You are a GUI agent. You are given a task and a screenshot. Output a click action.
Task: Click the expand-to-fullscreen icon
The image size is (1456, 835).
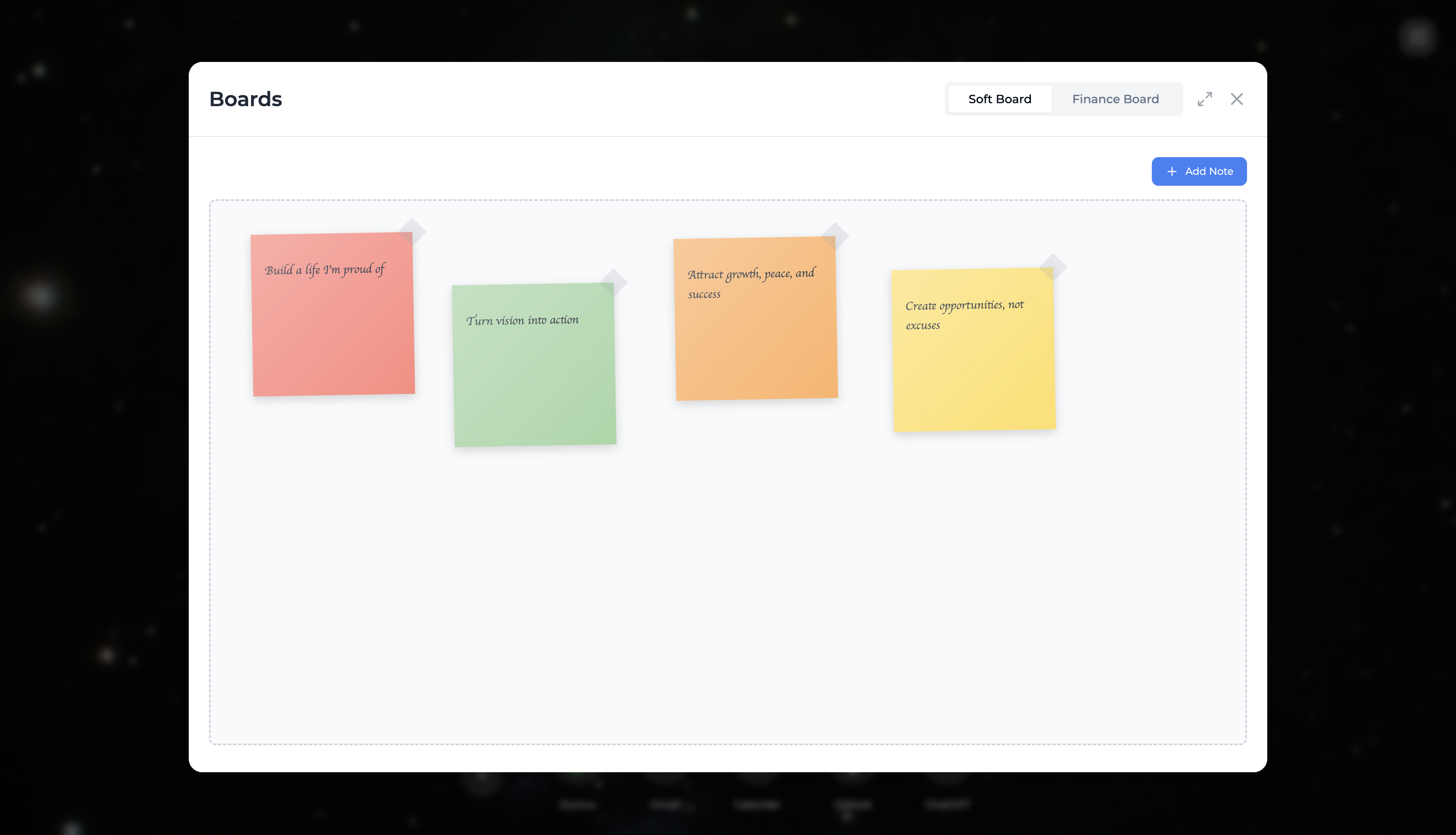click(1205, 99)
